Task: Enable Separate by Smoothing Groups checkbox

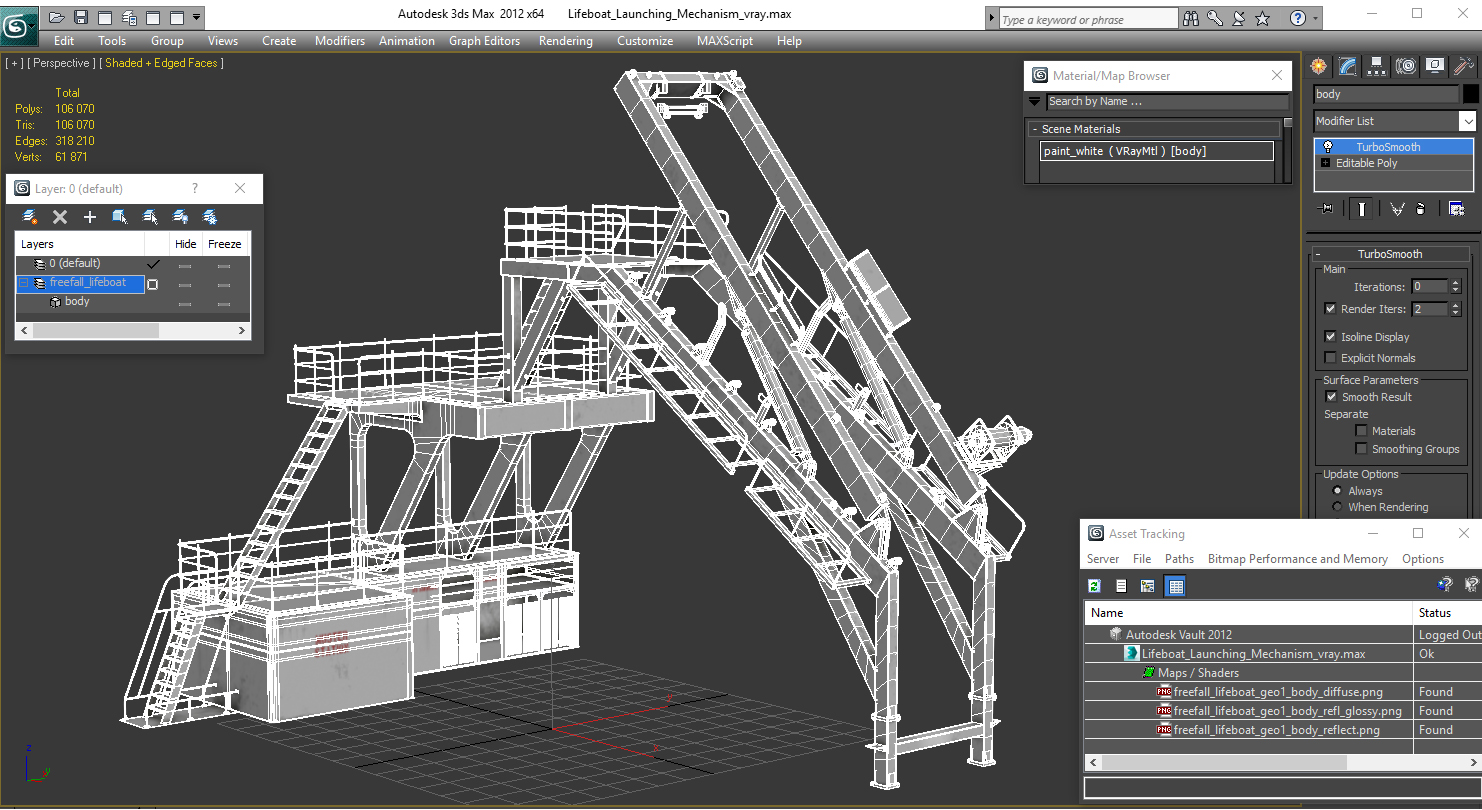Action: (1361, 449)
